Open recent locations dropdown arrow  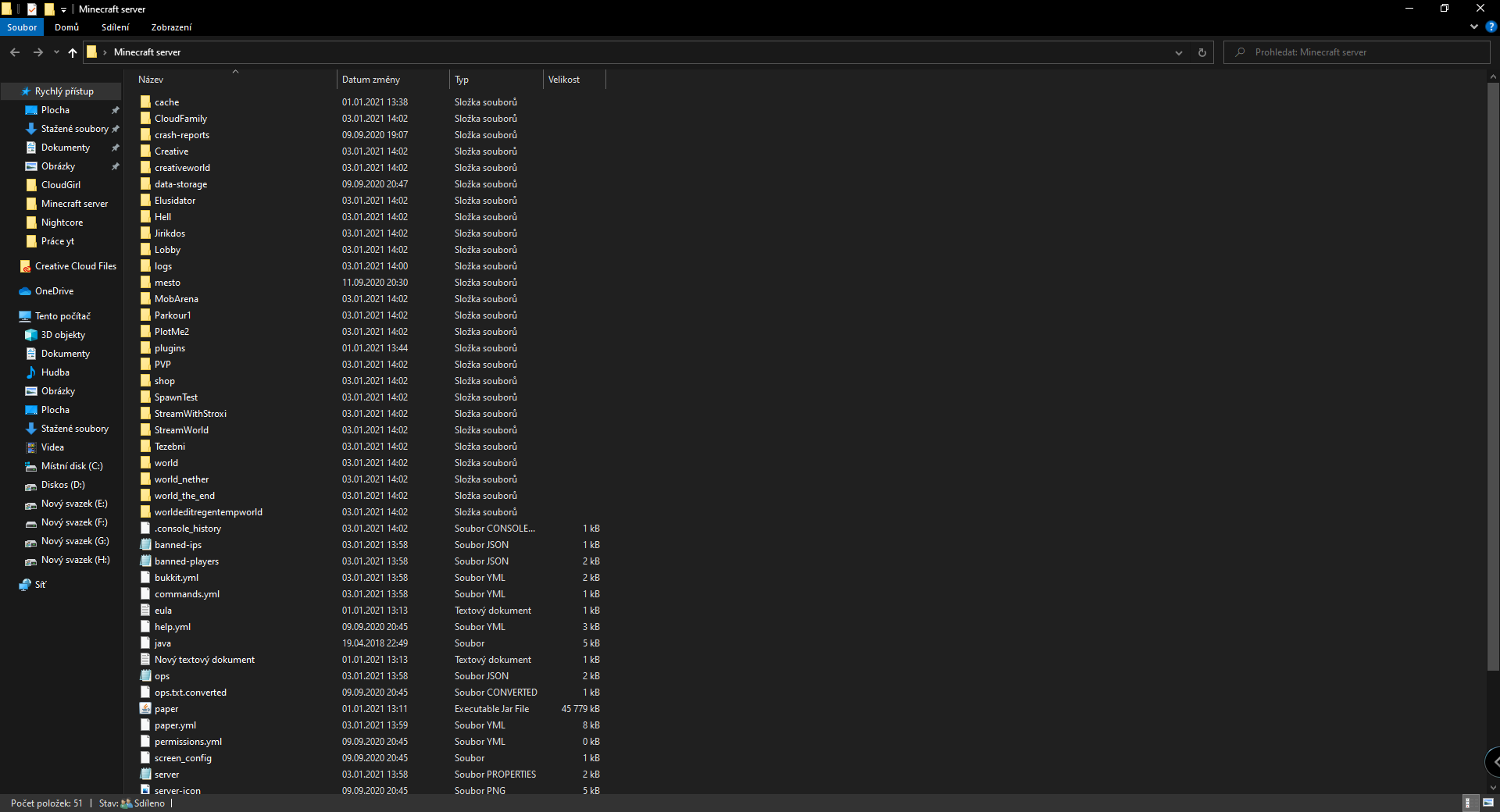pos(56,52)
